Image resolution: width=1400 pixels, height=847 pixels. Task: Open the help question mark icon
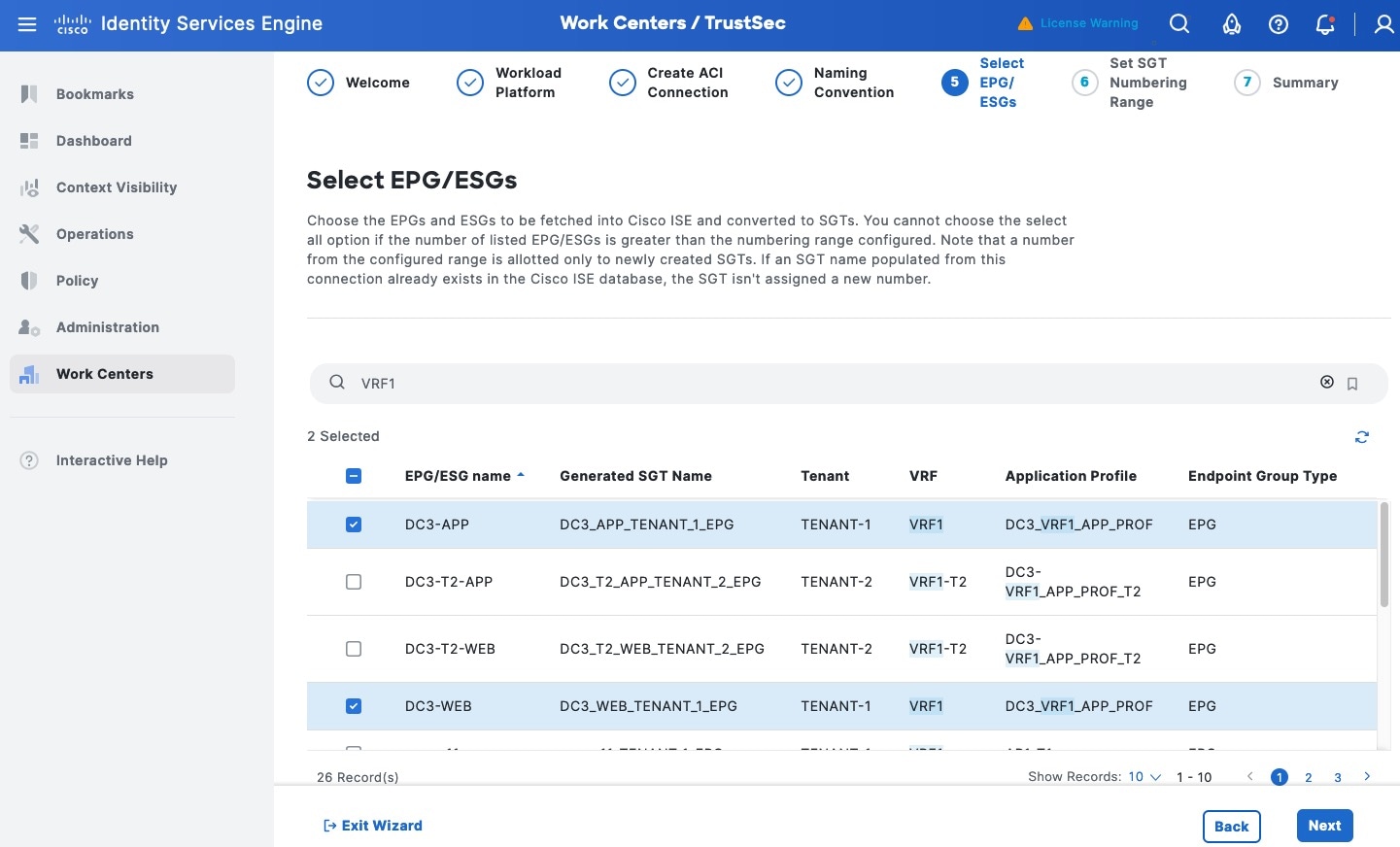1279,24
